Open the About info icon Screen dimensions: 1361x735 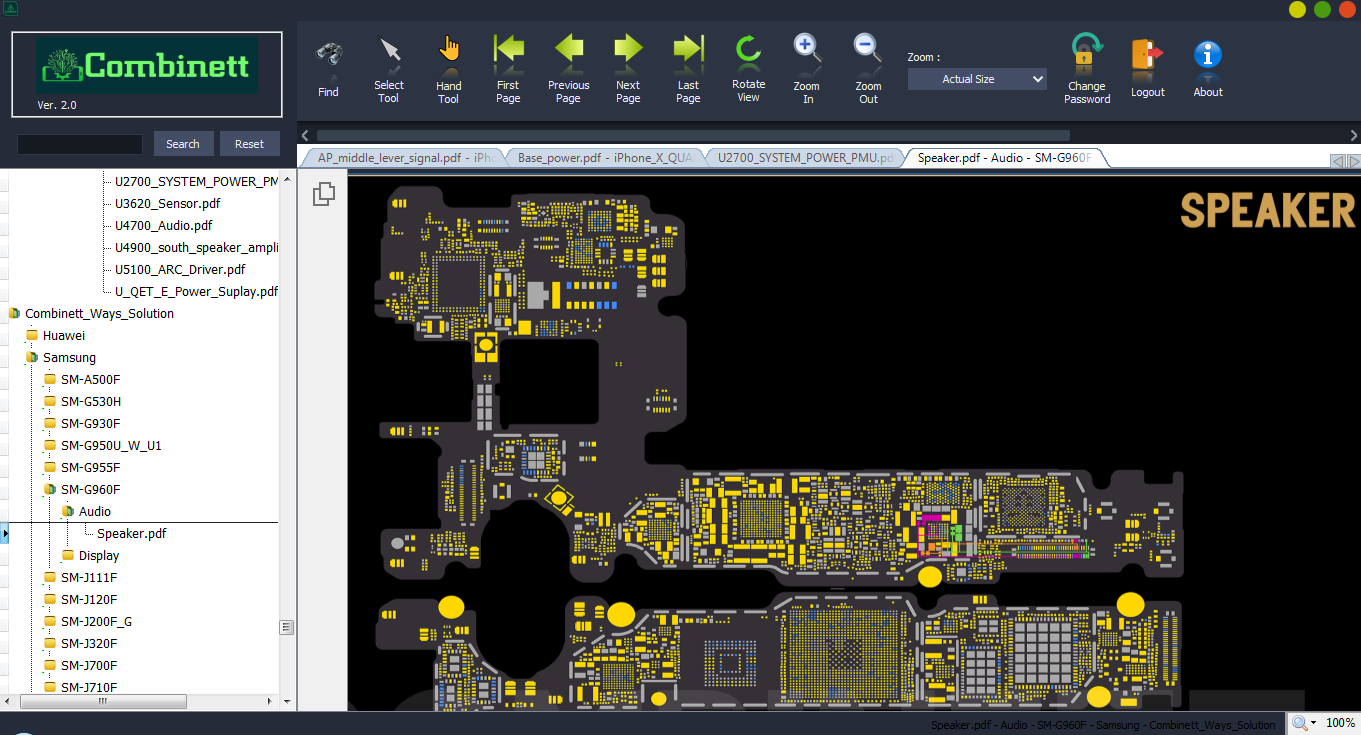1208,55
